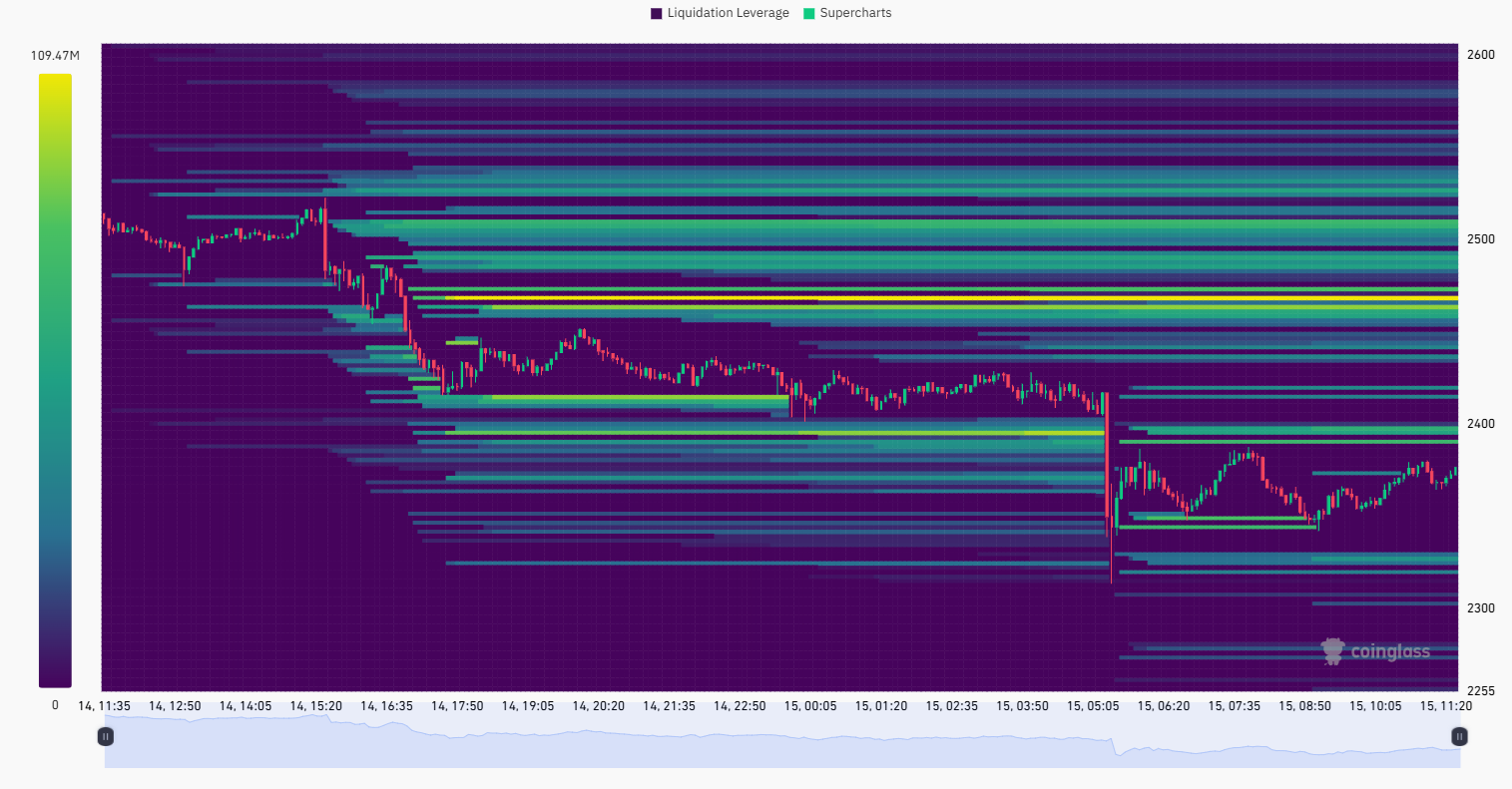The width and height of the screenshot is (1512, 789).
Task: Click the "14, 14:05" time axis label
Action: [246, 706]
